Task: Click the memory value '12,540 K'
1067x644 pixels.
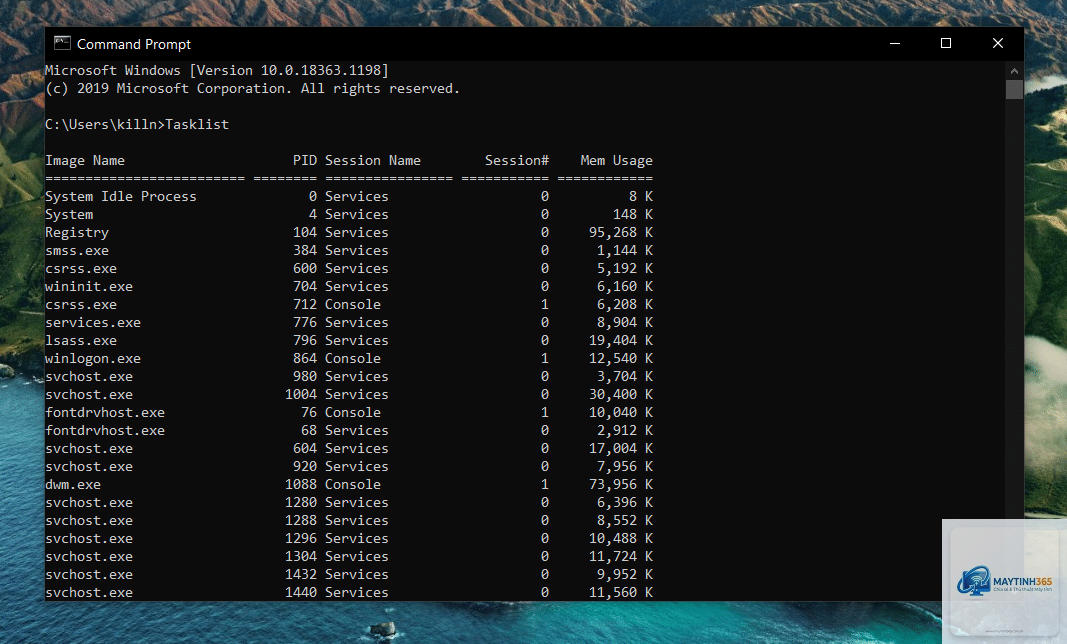Action: click(x=621, y=359)
